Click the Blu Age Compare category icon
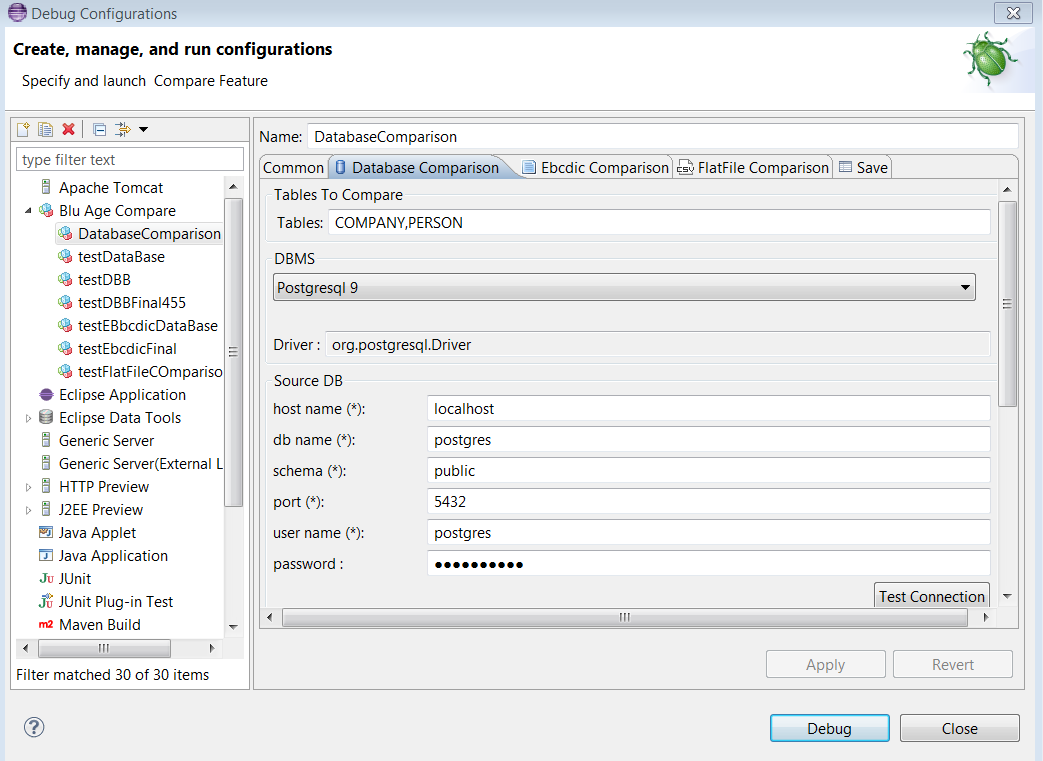 click(46, 211)
